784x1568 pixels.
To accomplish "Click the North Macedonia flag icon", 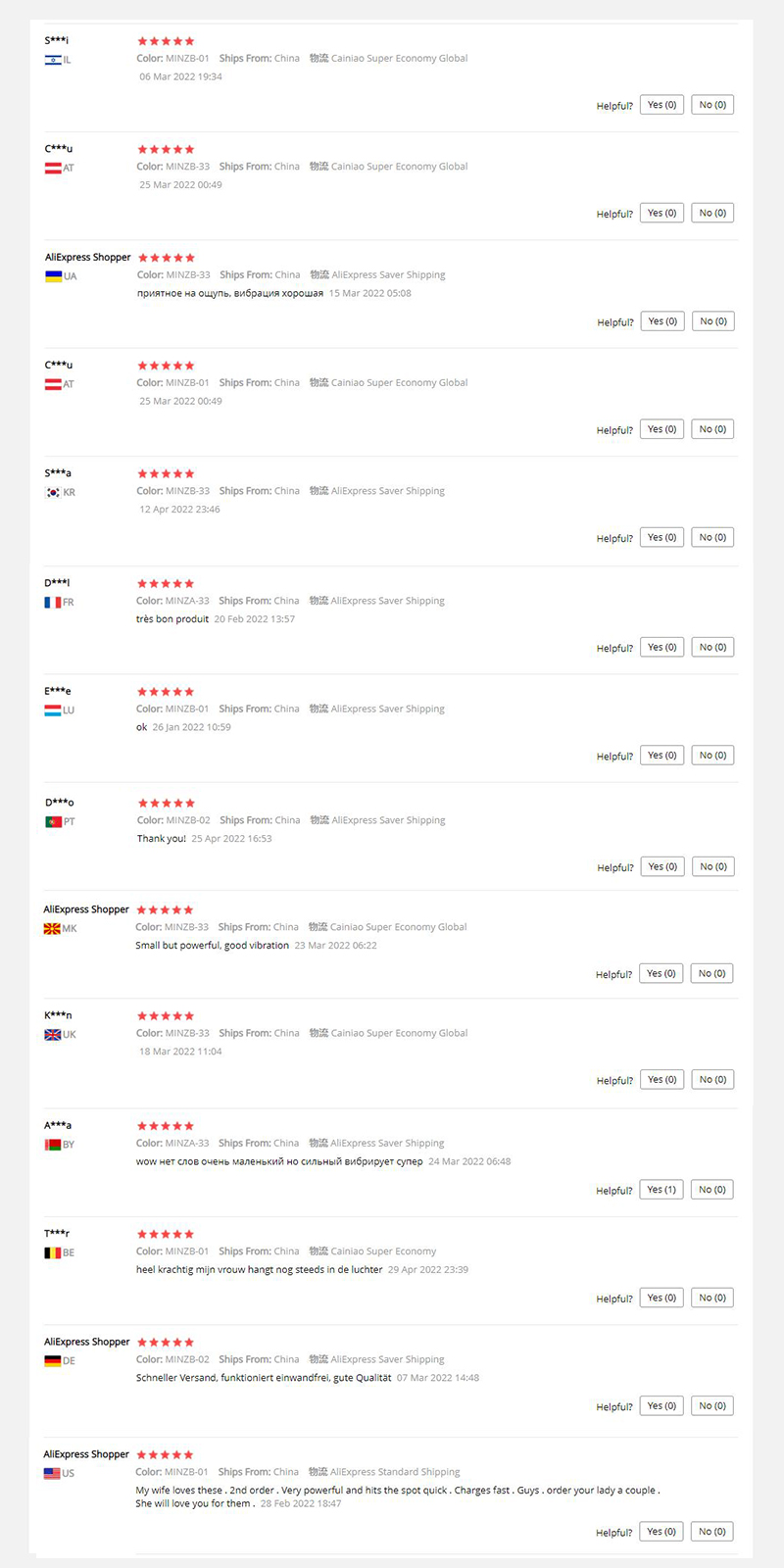I will (x=52, y=928).
